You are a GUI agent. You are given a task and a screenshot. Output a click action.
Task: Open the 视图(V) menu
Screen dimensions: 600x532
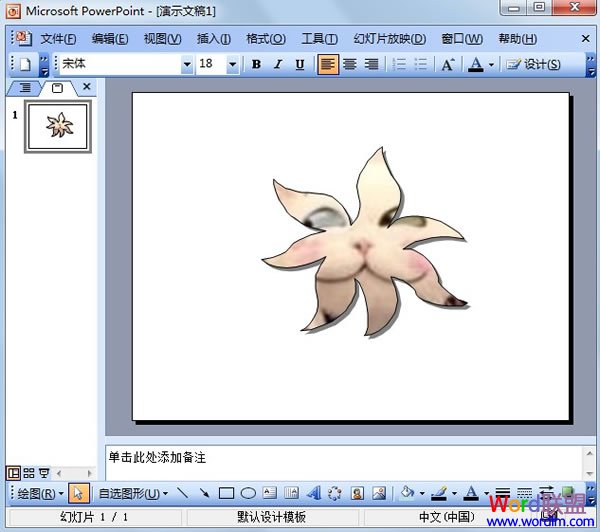point(162,39)
